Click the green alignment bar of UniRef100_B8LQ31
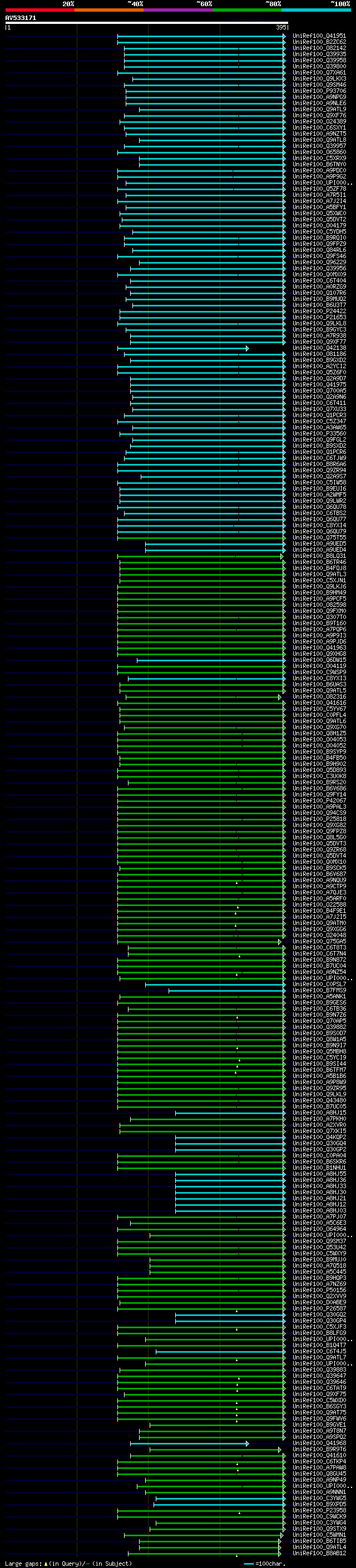356x1568 pixels. tap(200, 556)
